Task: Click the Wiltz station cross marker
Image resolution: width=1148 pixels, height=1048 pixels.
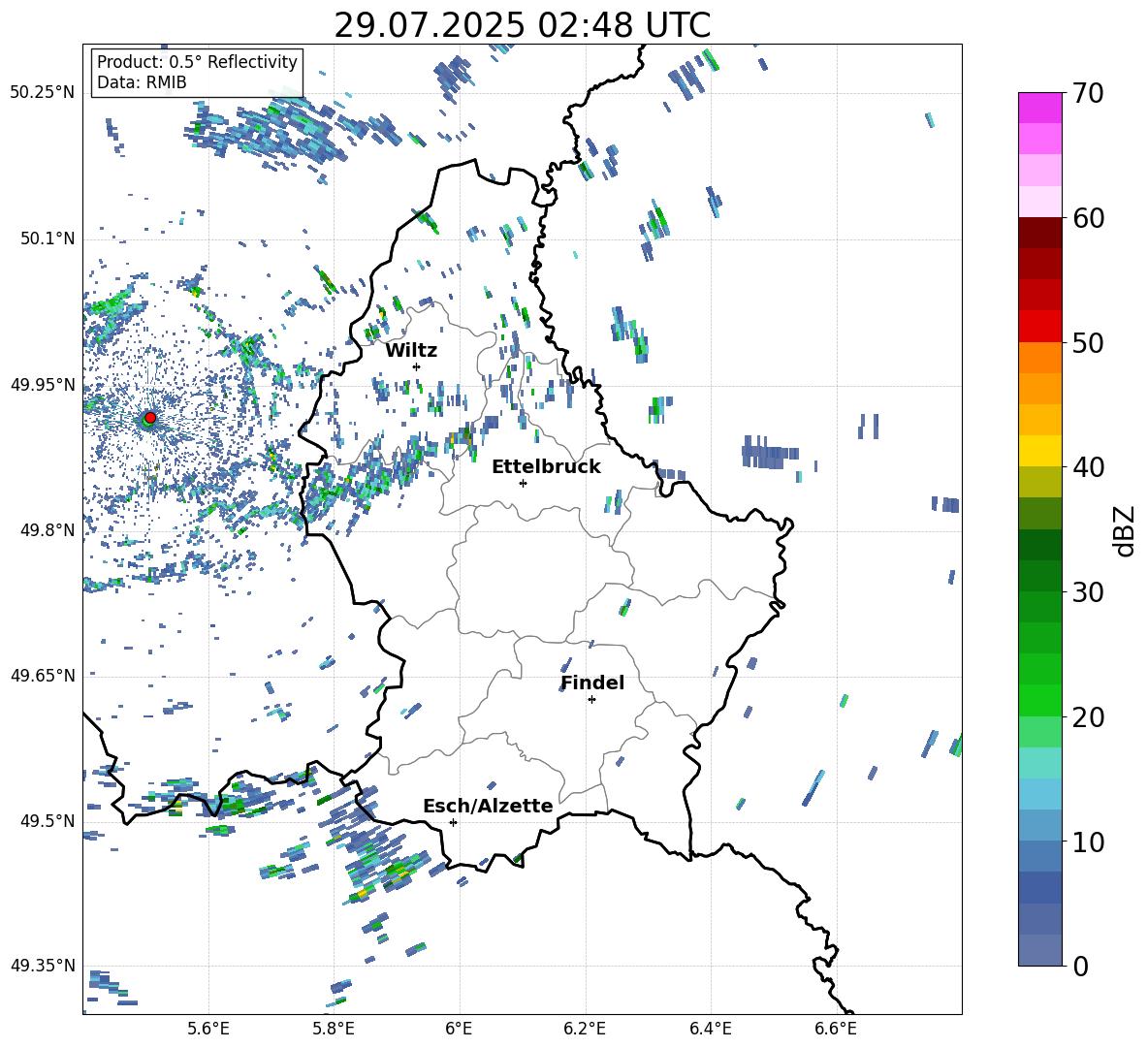Action: tap(417, 366)
